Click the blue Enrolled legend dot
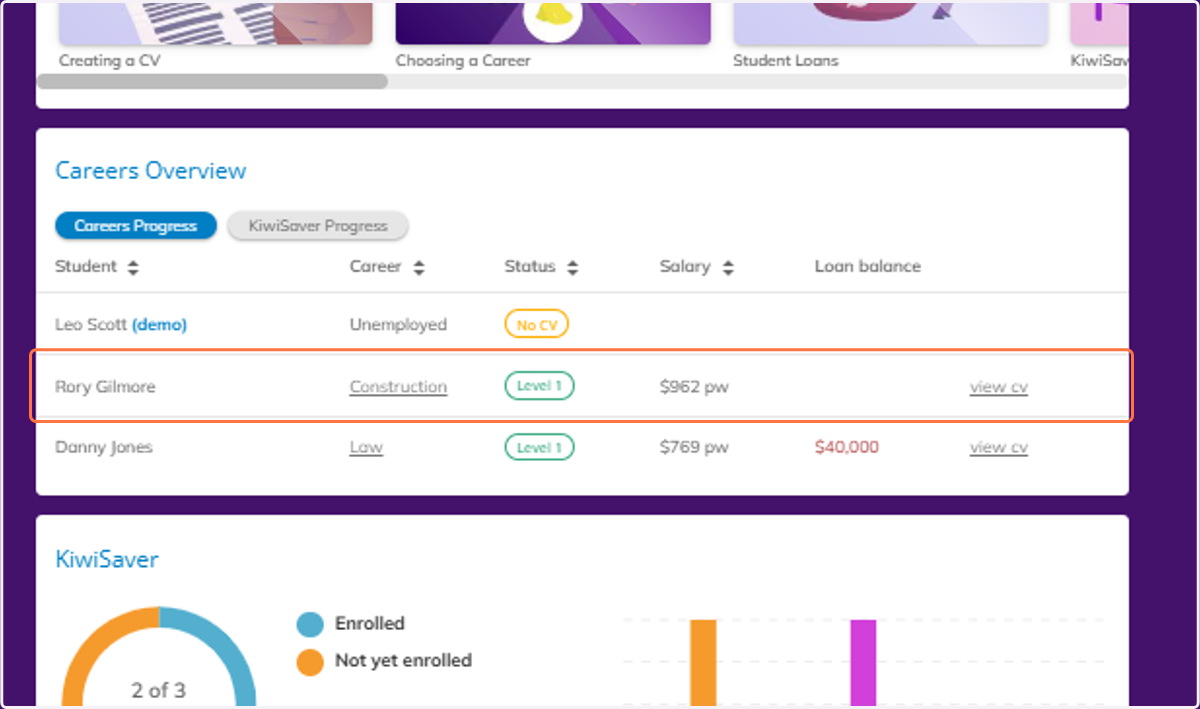This screenshot has height=709, width=1200. coord(310,624)
